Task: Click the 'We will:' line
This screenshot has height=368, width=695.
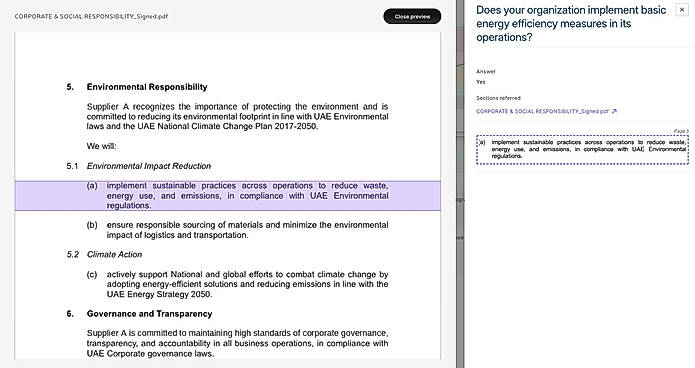Action: point(102,146)
